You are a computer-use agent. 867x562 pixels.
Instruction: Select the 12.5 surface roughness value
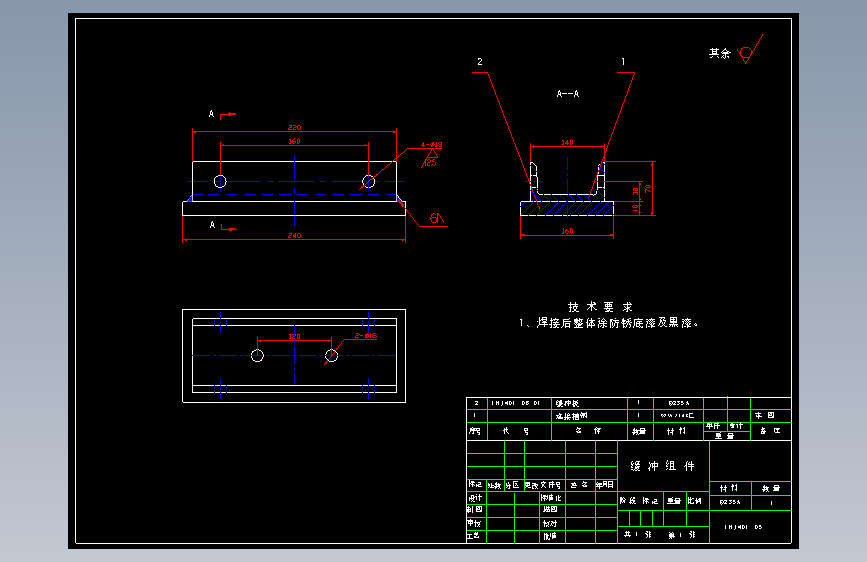(x=430, y=163)
